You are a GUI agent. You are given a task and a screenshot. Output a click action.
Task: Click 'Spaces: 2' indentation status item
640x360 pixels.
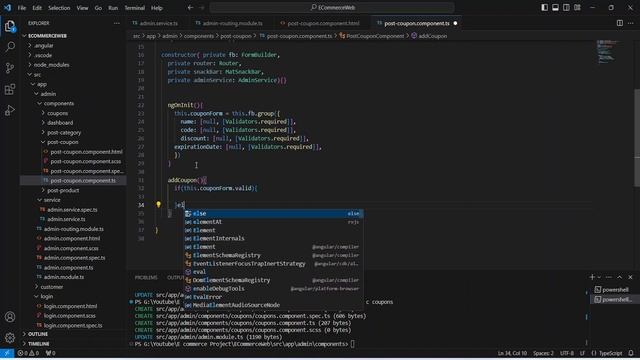543,353
